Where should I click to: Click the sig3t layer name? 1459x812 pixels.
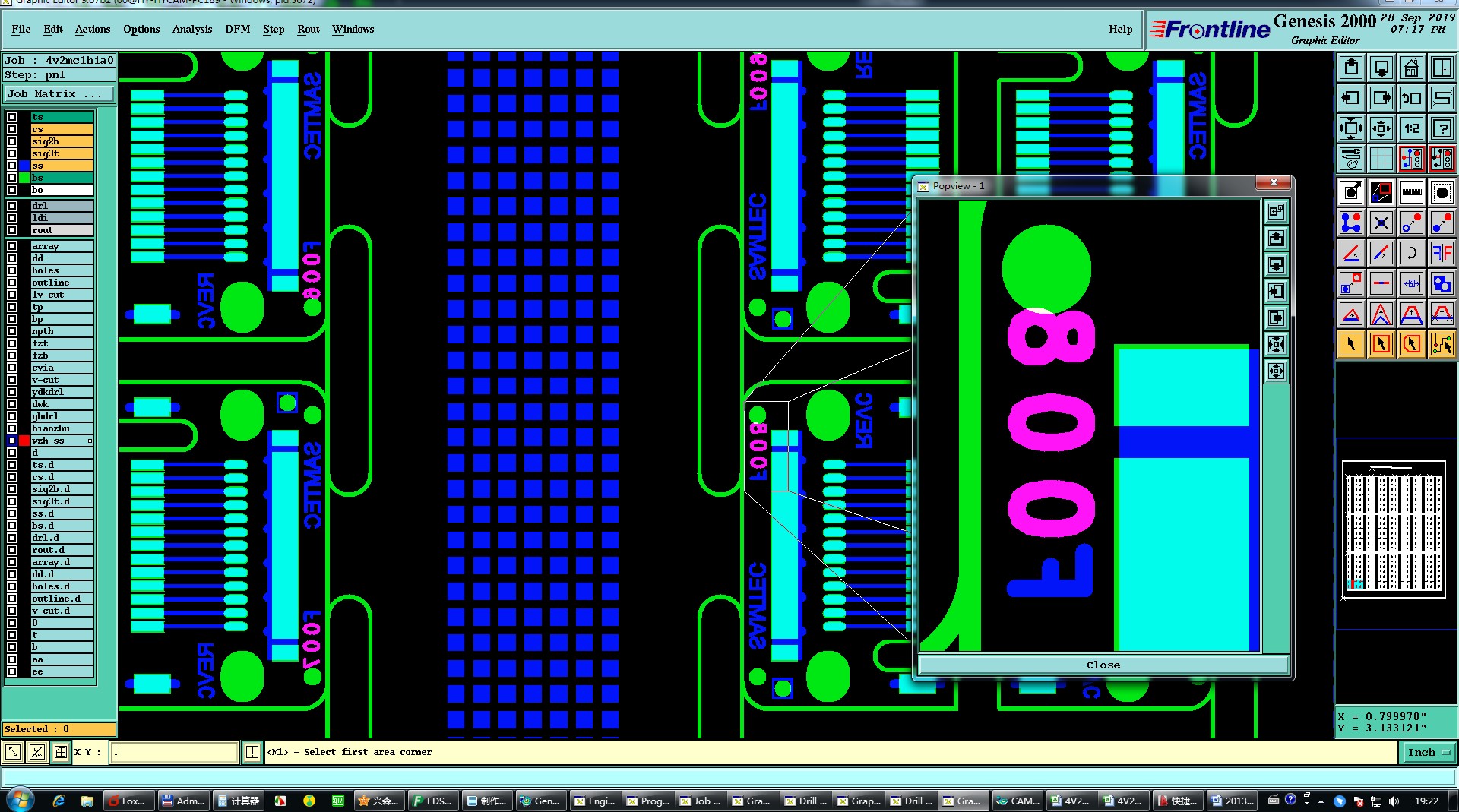point(62,153)
